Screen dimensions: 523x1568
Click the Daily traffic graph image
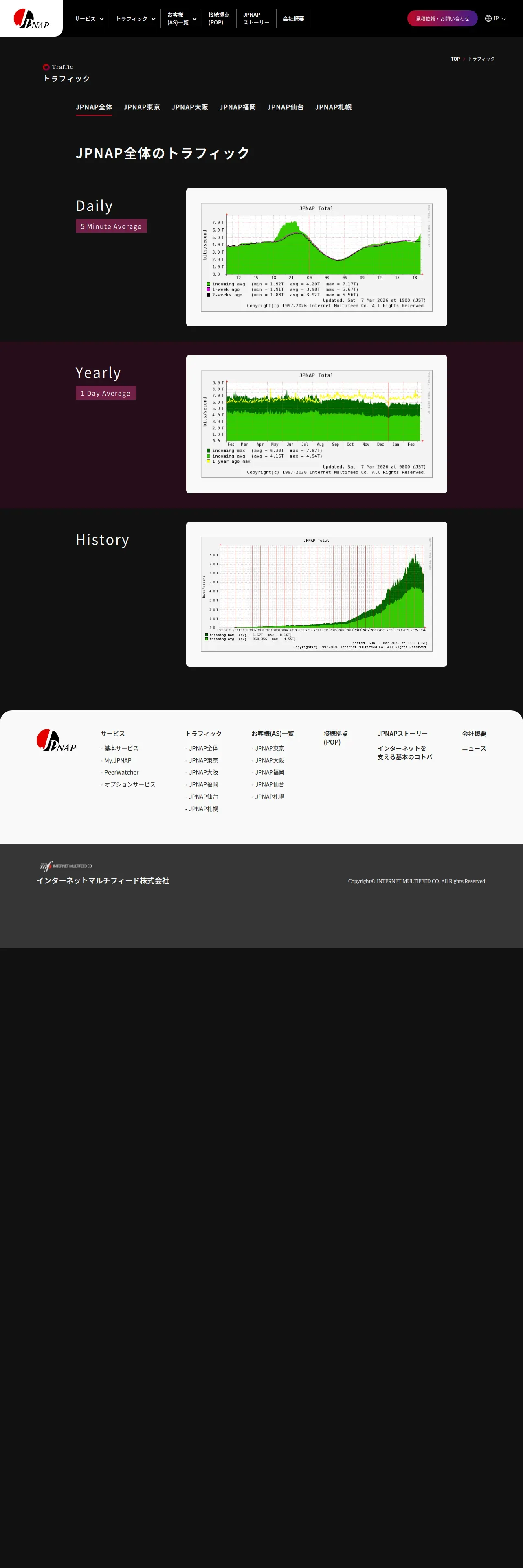[x=316, y=258]
